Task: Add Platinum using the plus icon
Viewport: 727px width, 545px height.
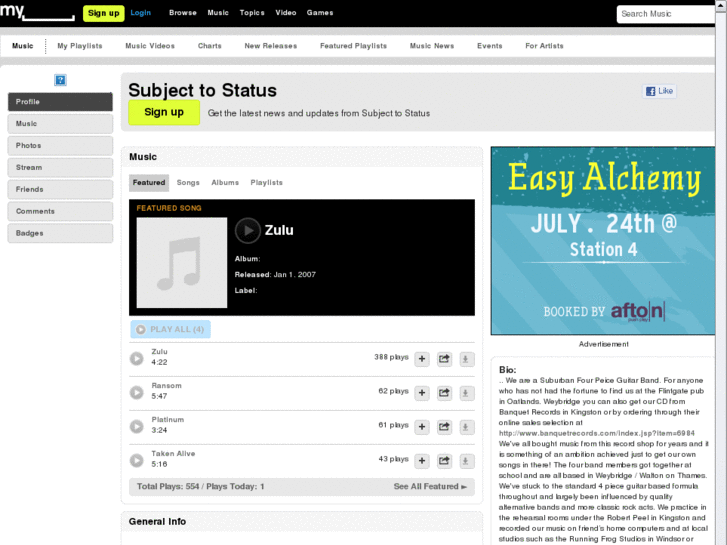Action: point(422,427)
